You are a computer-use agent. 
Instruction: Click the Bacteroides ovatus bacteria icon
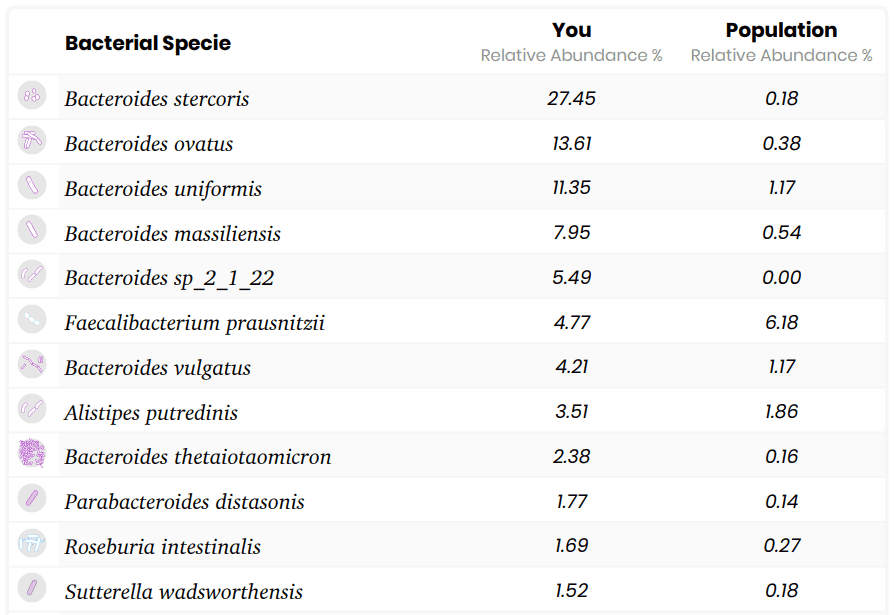click(x=32, y=140)
